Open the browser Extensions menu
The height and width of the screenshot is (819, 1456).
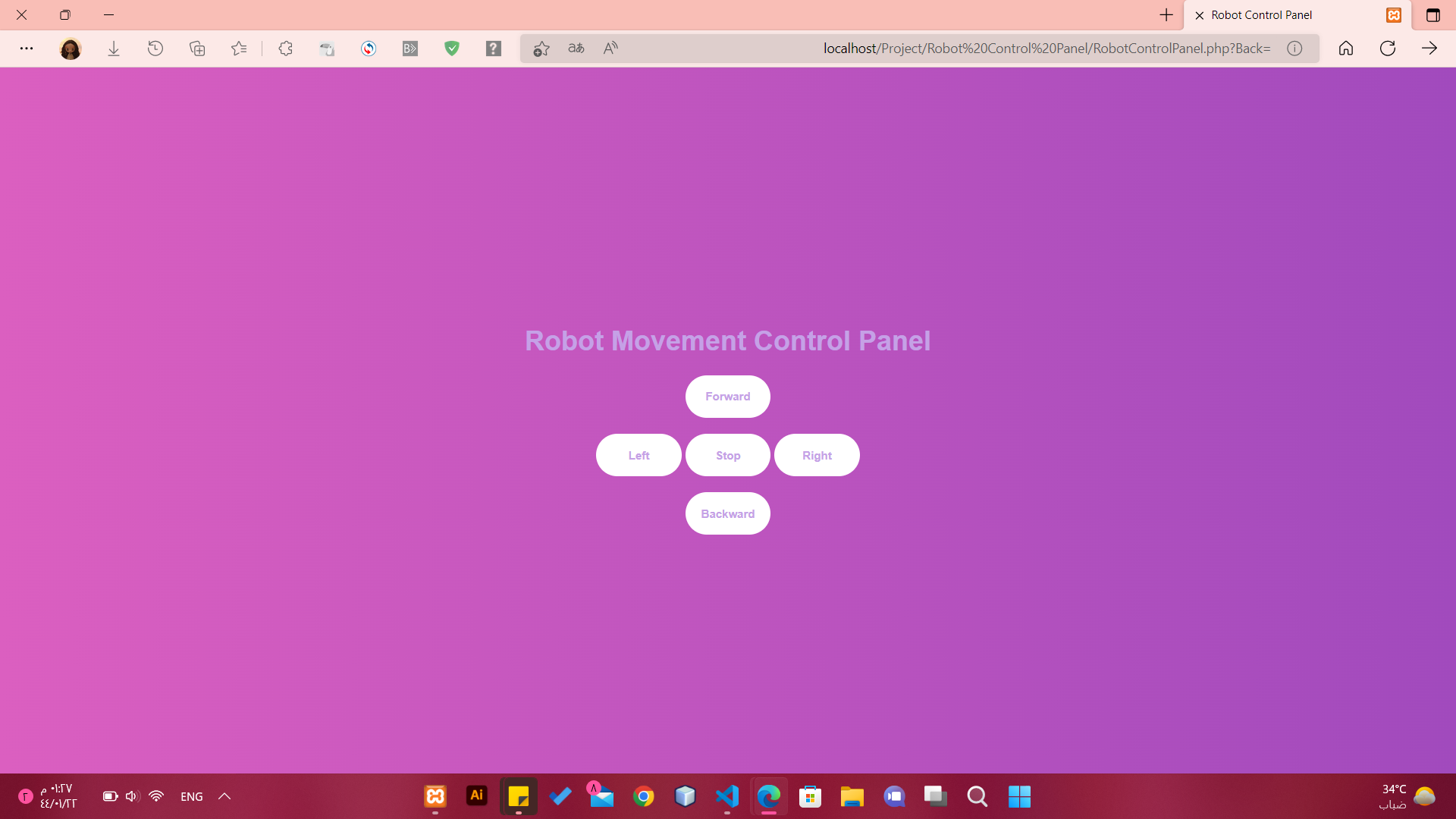pos(285,48)
